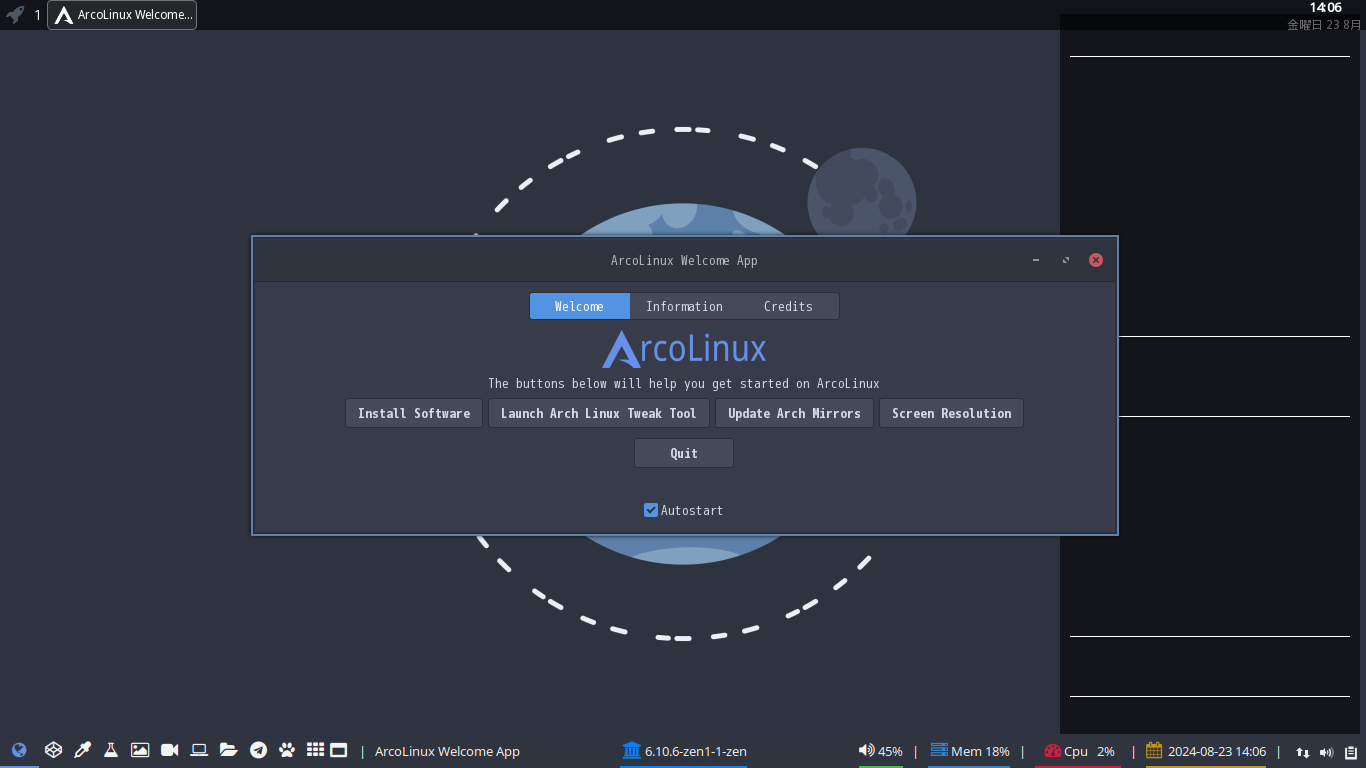Open the flask icon in taskbar

[x=111, y=750]
